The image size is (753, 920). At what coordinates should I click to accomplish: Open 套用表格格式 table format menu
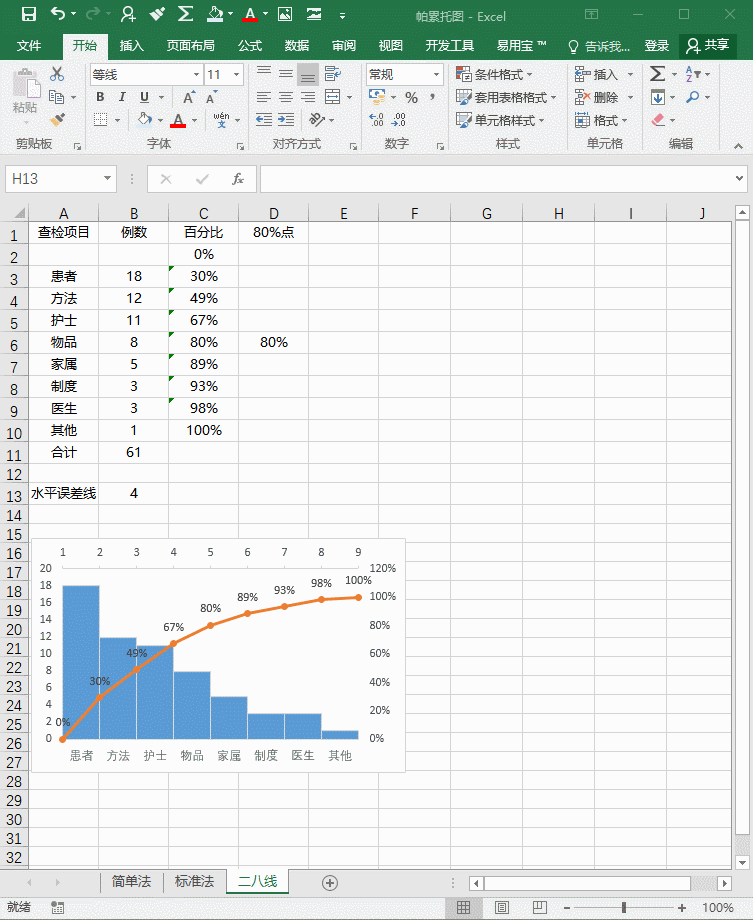(506, 97)
